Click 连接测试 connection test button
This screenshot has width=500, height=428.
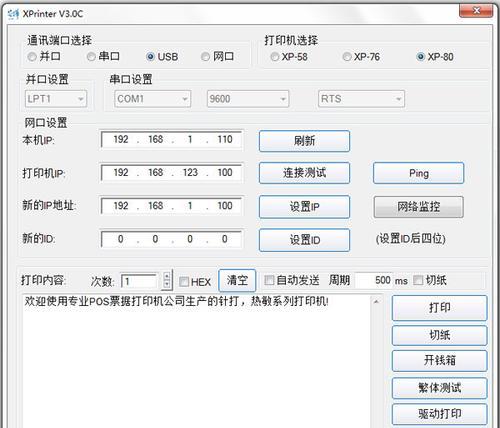point(304,173)
